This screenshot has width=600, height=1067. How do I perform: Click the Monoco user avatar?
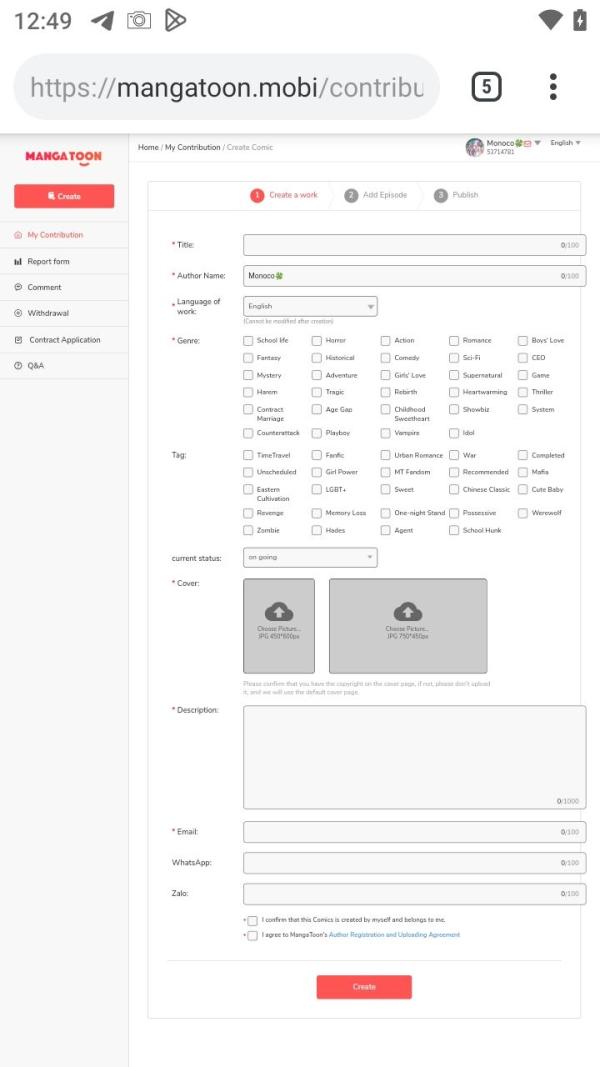pyautogui.click(x=474, y=147)
